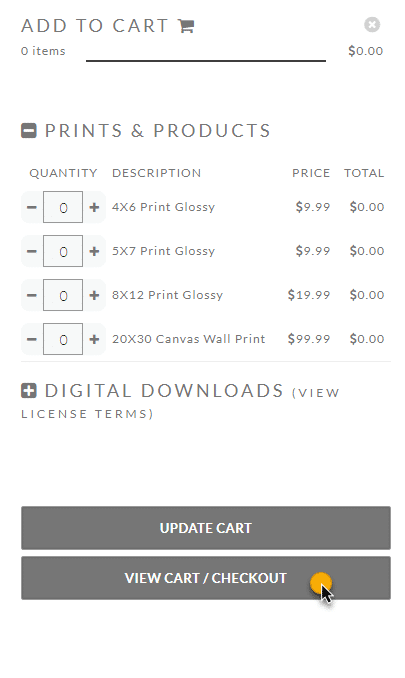Decrease 8X12 Print Glossy quantity
The image size is (405, 678).
coord(32,295)
